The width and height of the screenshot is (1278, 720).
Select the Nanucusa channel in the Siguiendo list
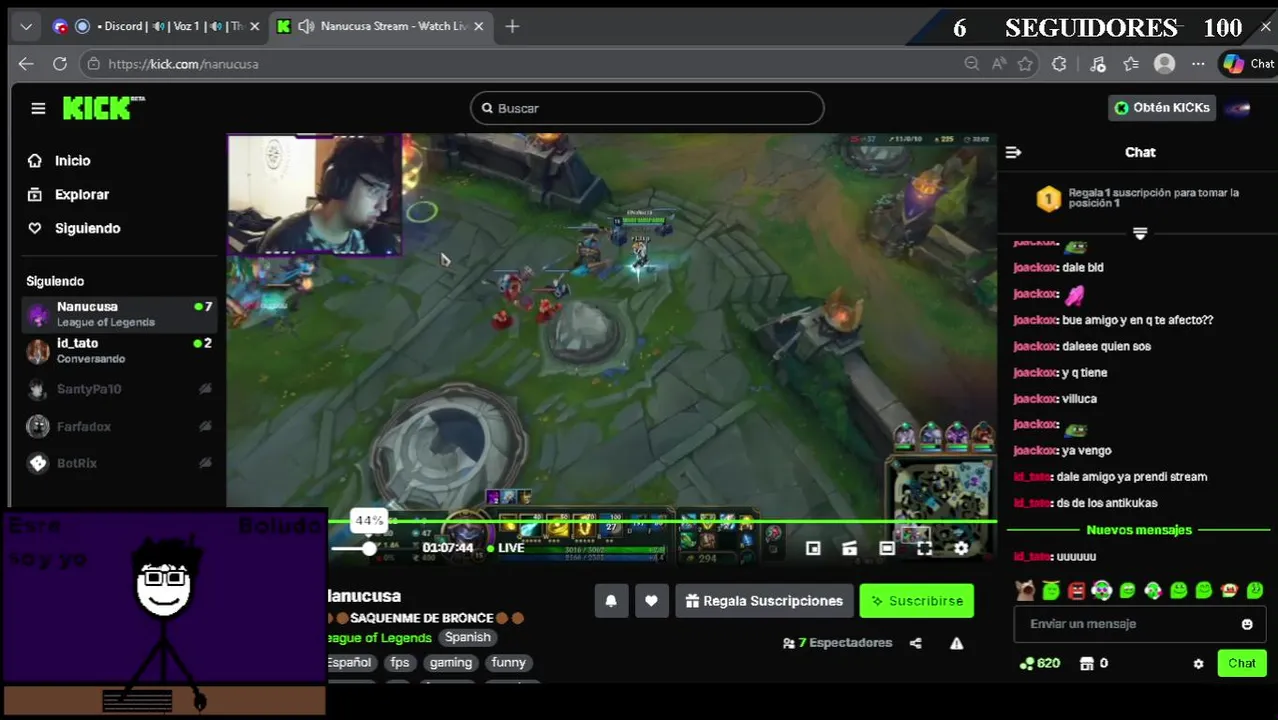click(x=120, y=314)
